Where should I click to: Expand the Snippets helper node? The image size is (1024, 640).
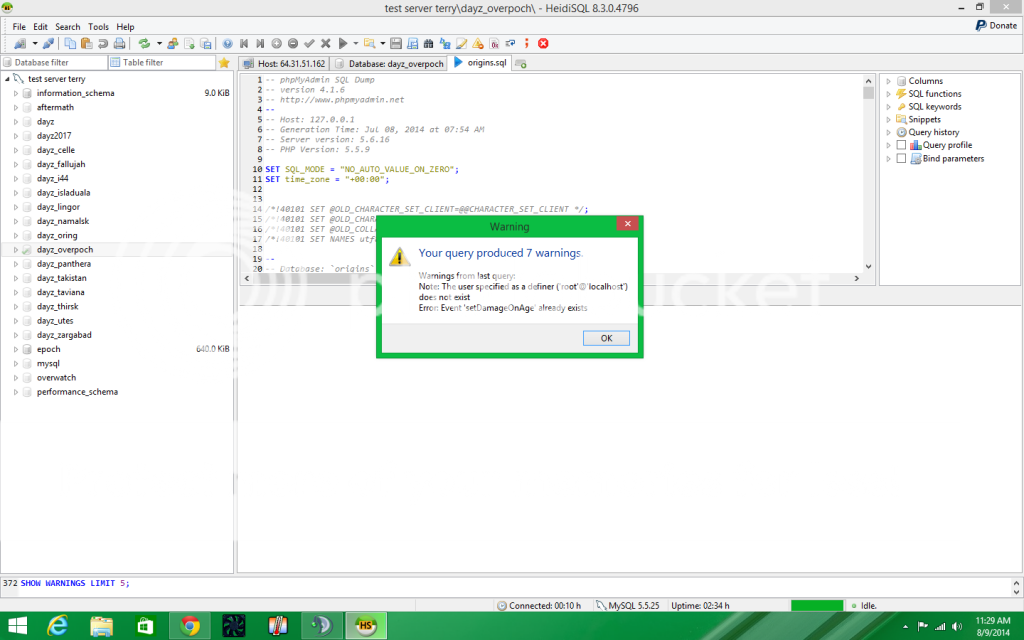pos(888,120)
